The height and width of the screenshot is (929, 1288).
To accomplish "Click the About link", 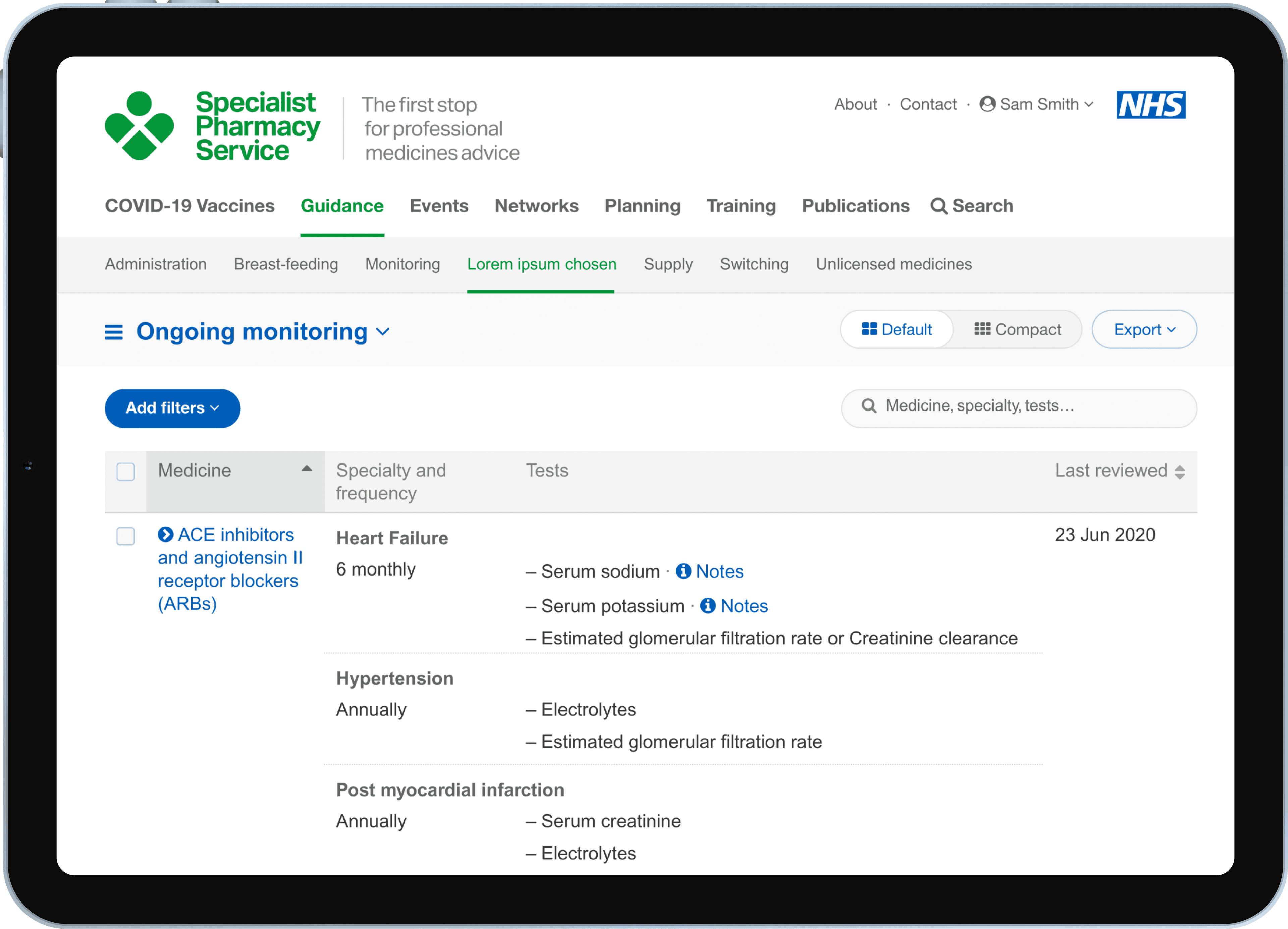I will [x=855, y=105].
